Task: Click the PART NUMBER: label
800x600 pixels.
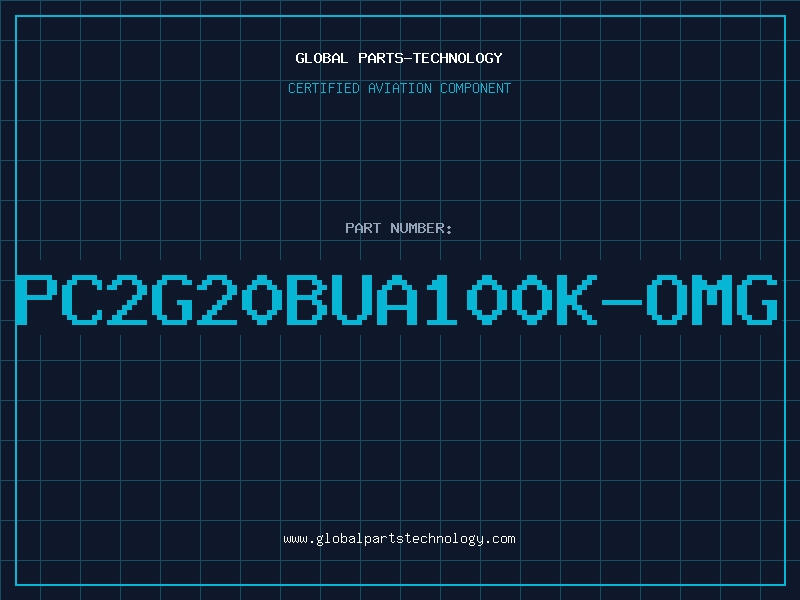Action: click(x=399, y=228)
